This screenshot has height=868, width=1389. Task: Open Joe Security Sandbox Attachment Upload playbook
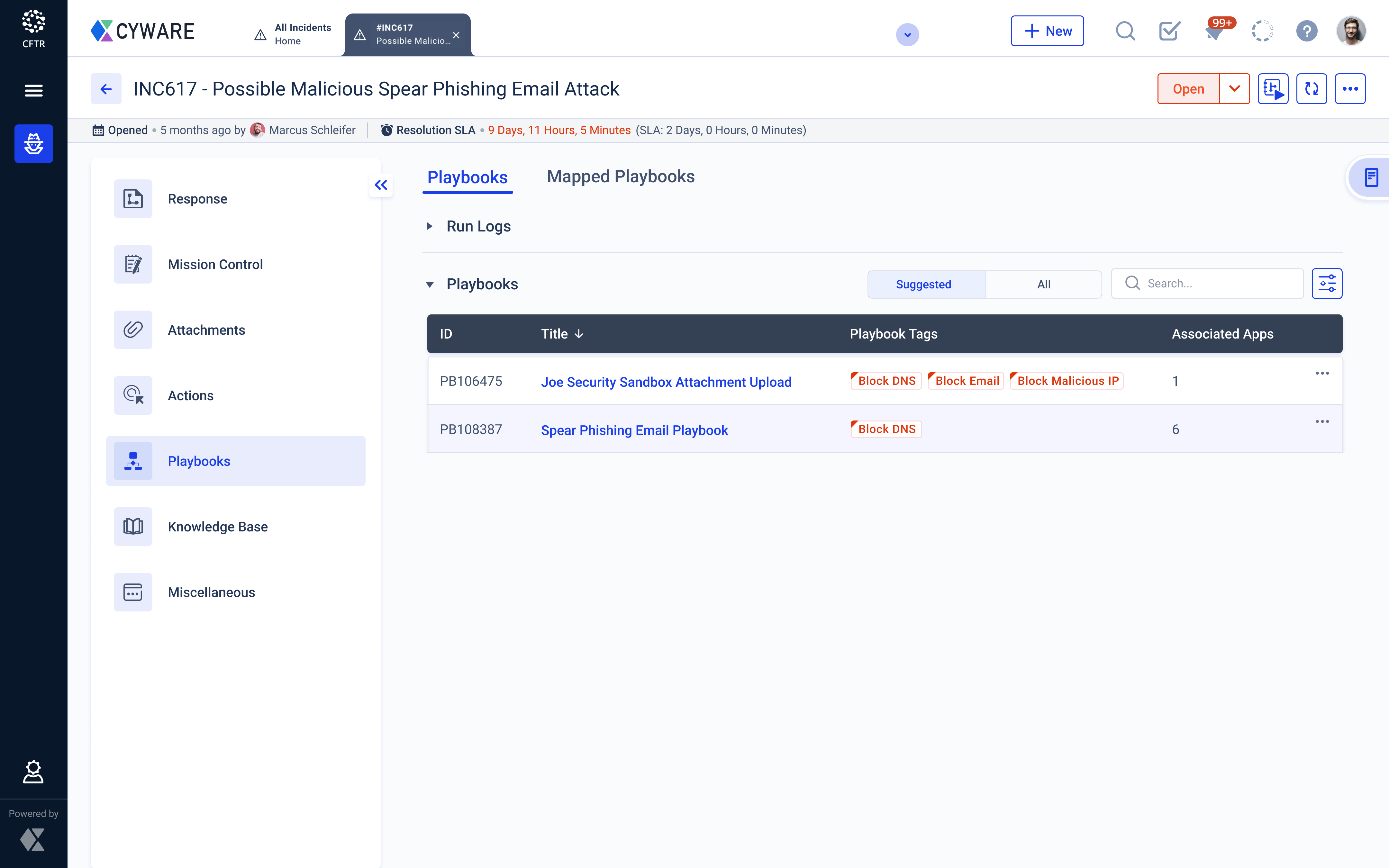[x=666, y=382]
